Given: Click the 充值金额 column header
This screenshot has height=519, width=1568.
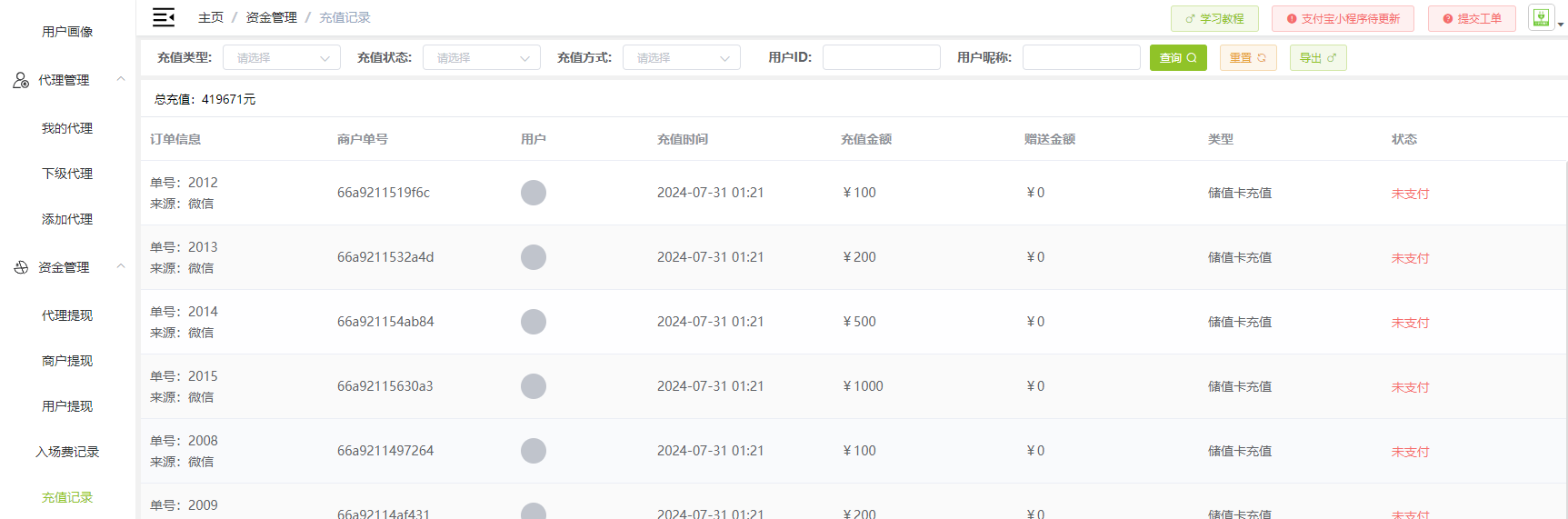Looking at the screenshot, I should coord(866,139).
